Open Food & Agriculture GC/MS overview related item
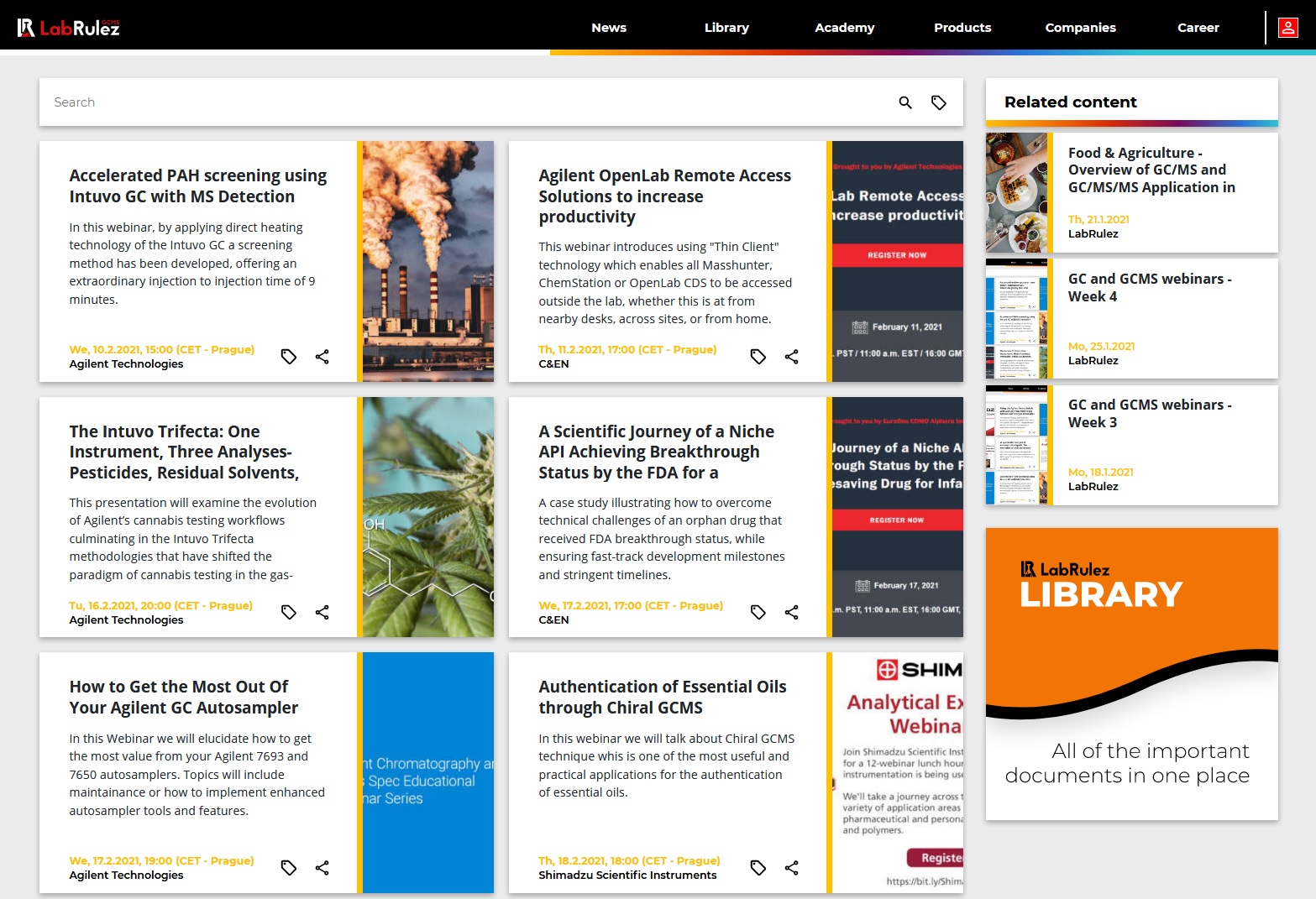1316x899 pixels. pyautogui.click(x=1151, y=170)
